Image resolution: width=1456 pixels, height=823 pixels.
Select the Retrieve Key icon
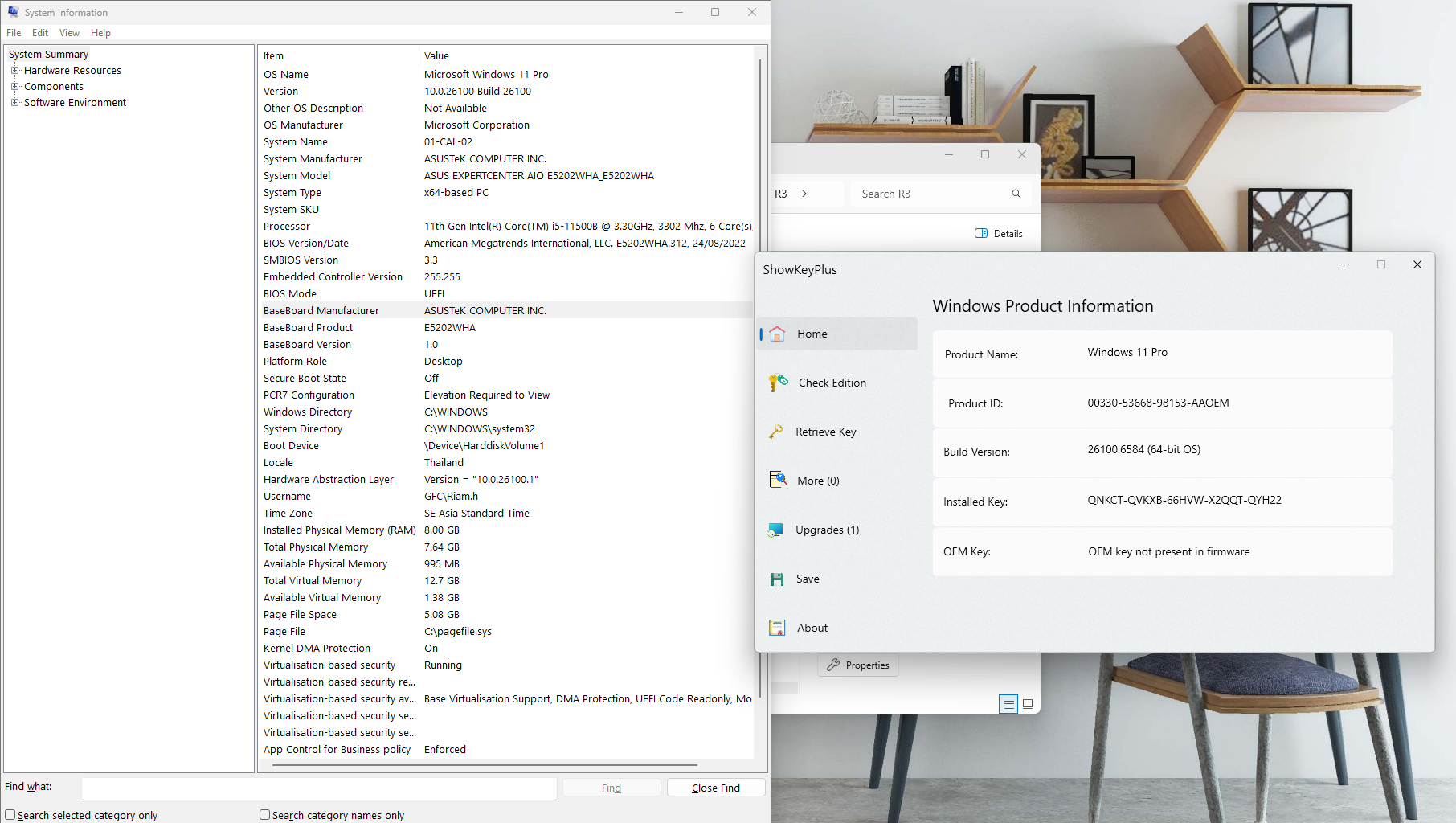click(x=776, y=432)
